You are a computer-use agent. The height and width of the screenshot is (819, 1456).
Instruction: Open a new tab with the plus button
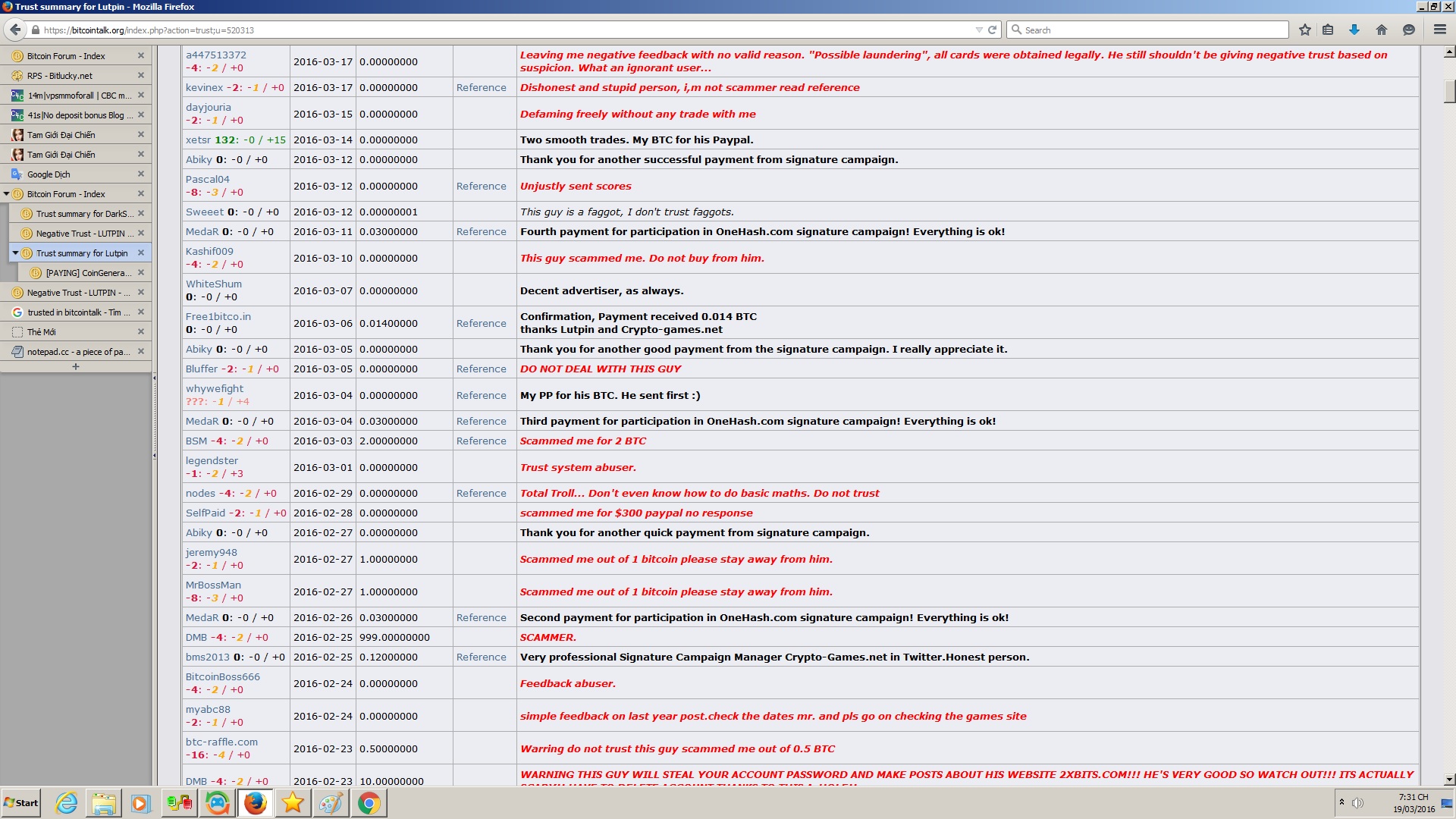(75, 367)
